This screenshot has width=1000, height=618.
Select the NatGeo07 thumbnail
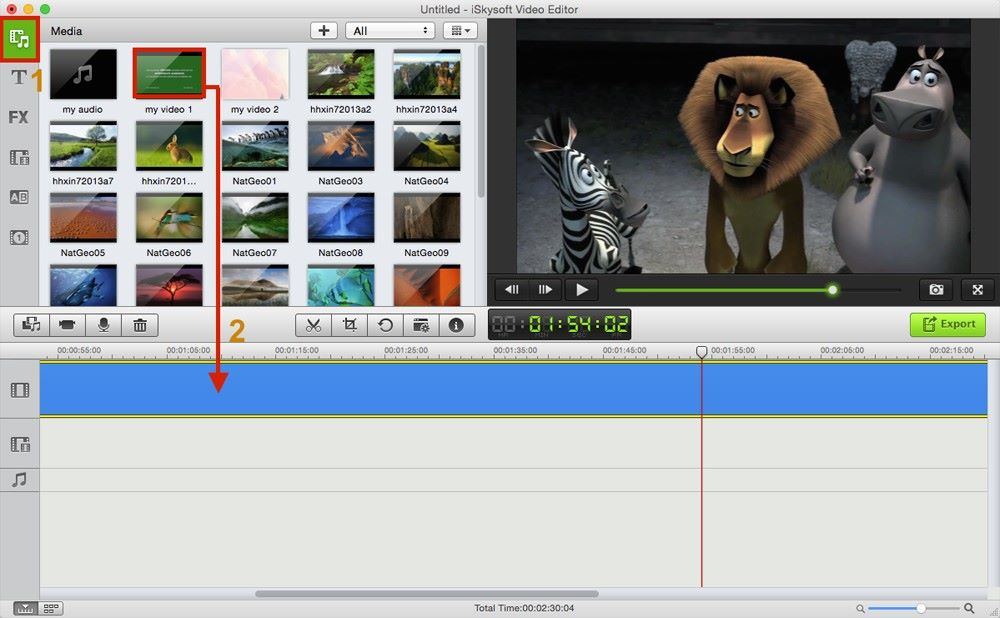pos(255,217)
